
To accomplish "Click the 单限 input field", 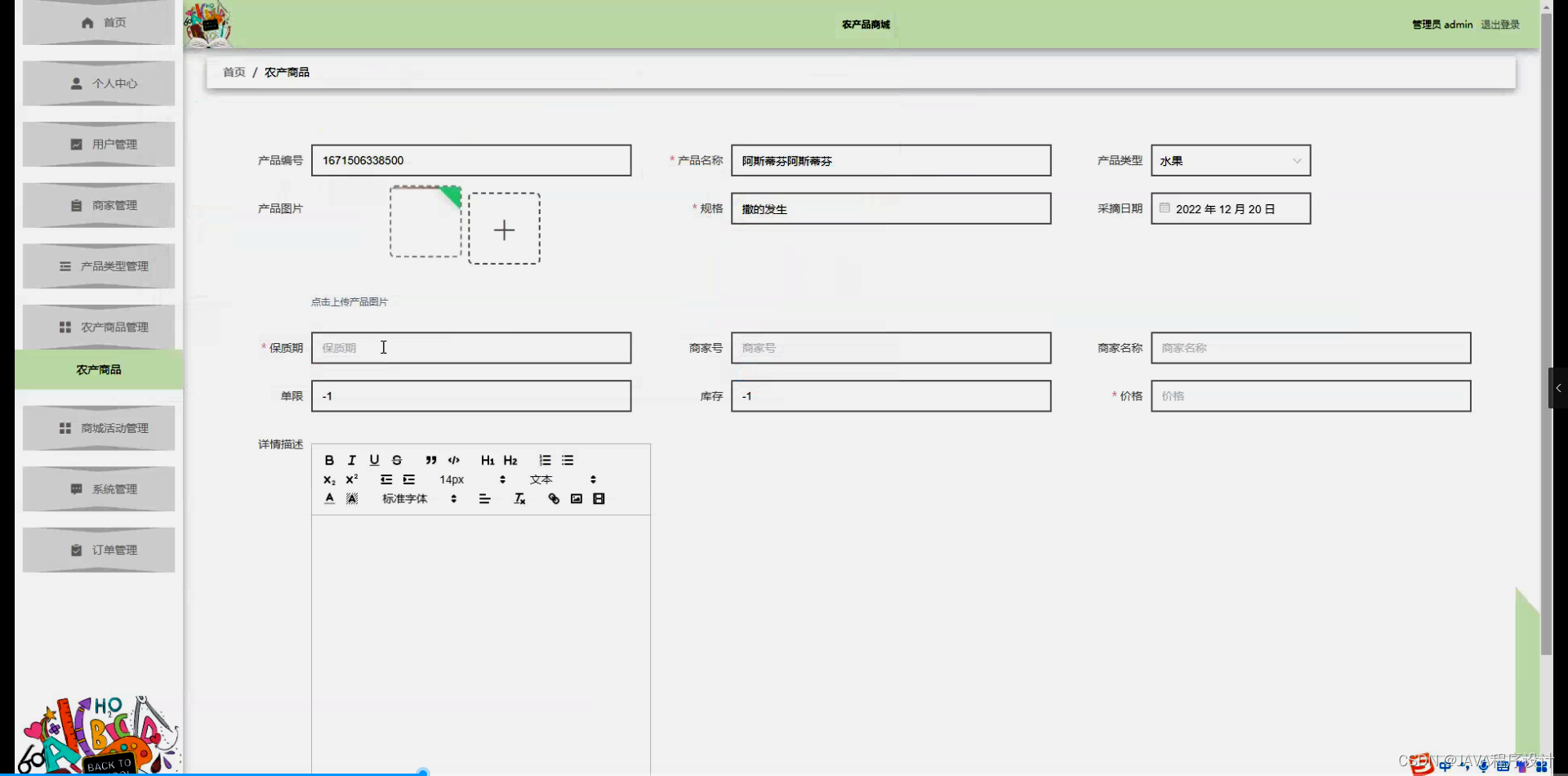I will (x=471, y=396).
